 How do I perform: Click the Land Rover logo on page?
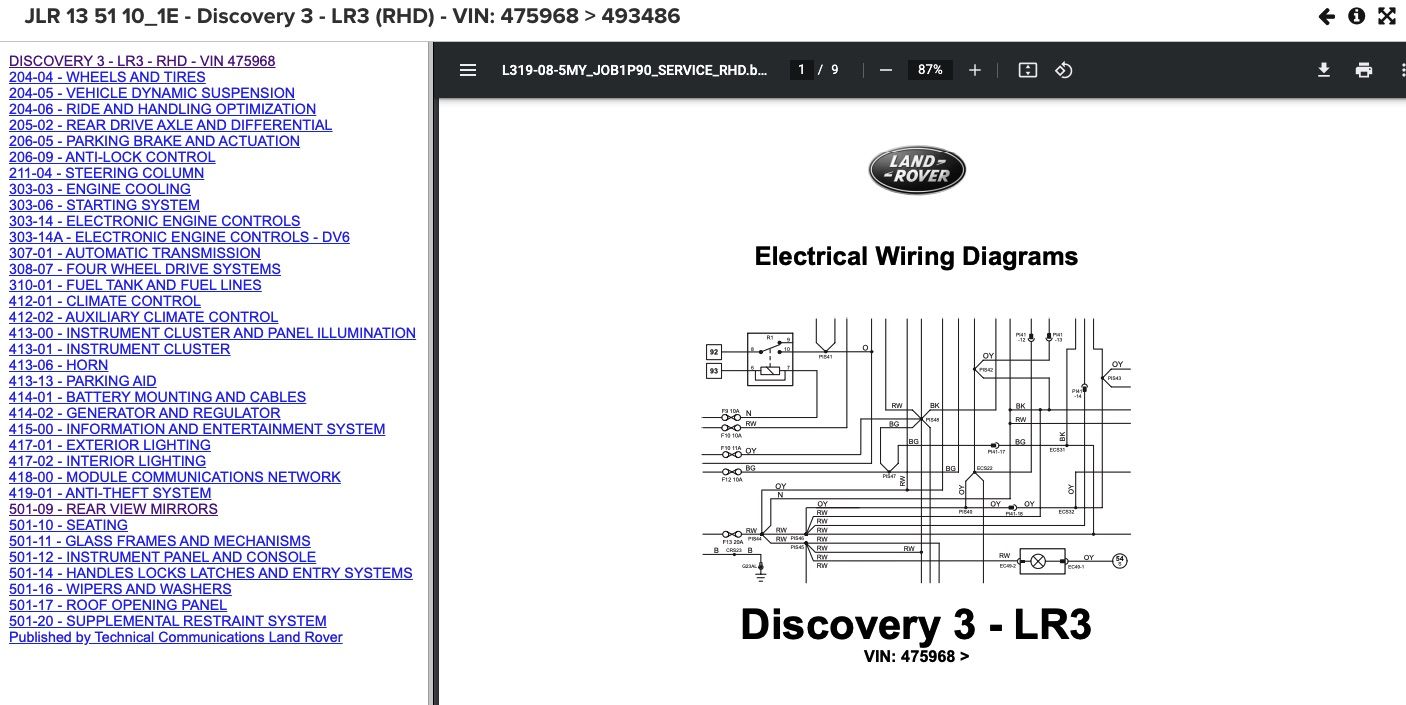pos(916,170)
